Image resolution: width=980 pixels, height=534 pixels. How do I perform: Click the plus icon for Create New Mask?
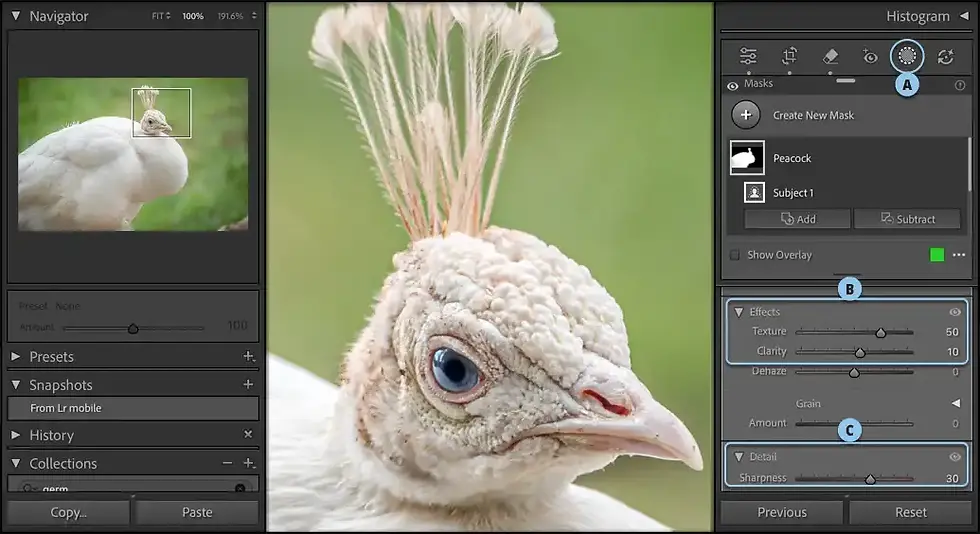(746, 115)
